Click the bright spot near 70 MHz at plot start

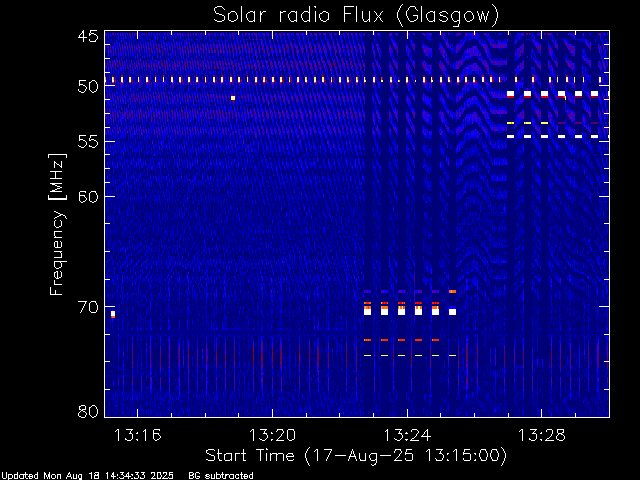pyautogui.click(x=113, y=314)
